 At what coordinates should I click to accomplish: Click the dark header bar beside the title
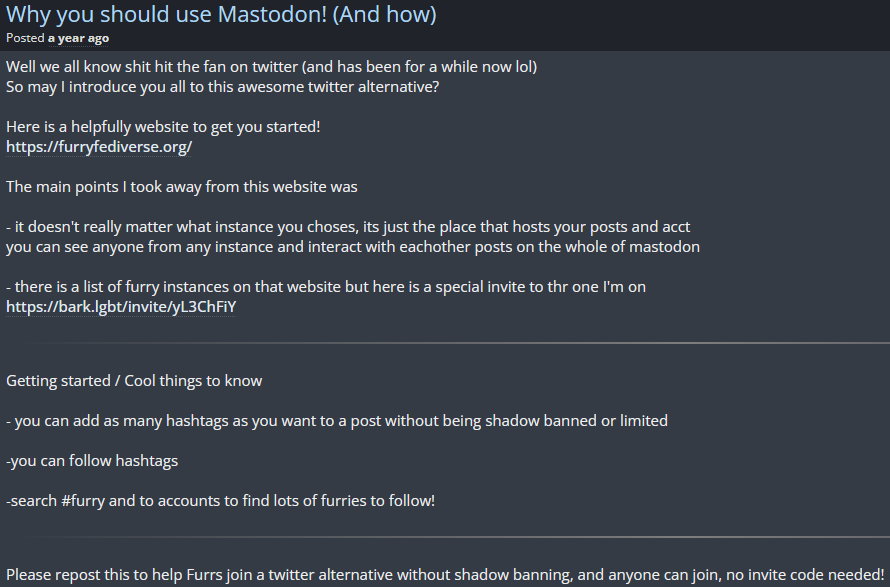coord(663,25)
